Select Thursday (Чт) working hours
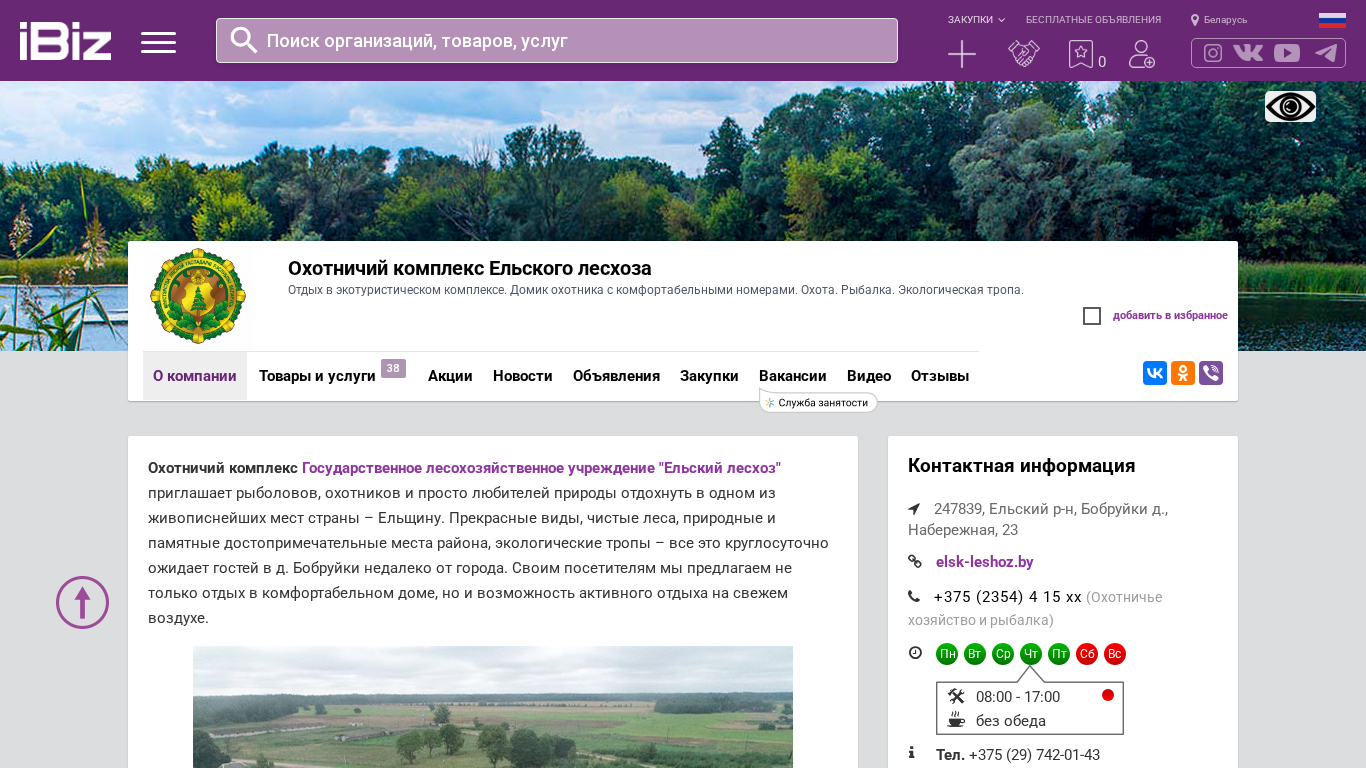1366x768 pixels. click(x=1031, y=654)
